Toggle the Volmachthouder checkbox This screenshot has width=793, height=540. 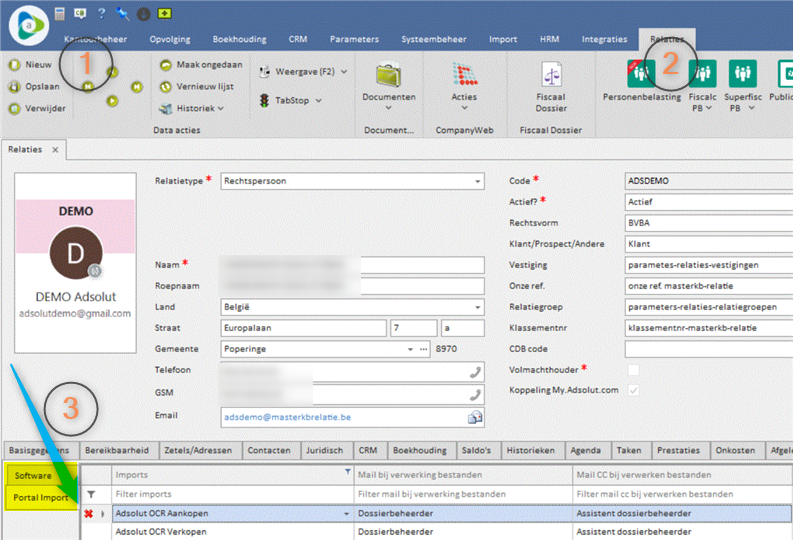click(632, 371)
